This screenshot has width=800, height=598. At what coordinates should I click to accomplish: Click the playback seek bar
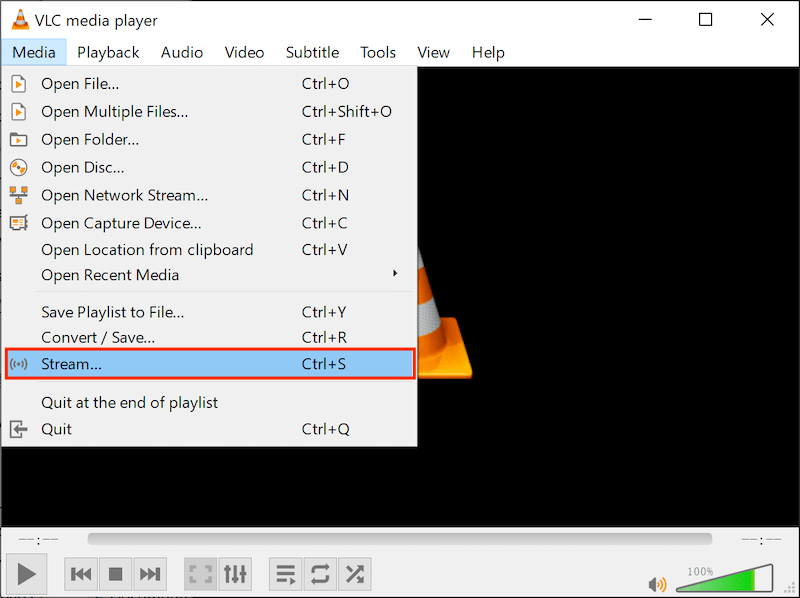coord(400,539)
